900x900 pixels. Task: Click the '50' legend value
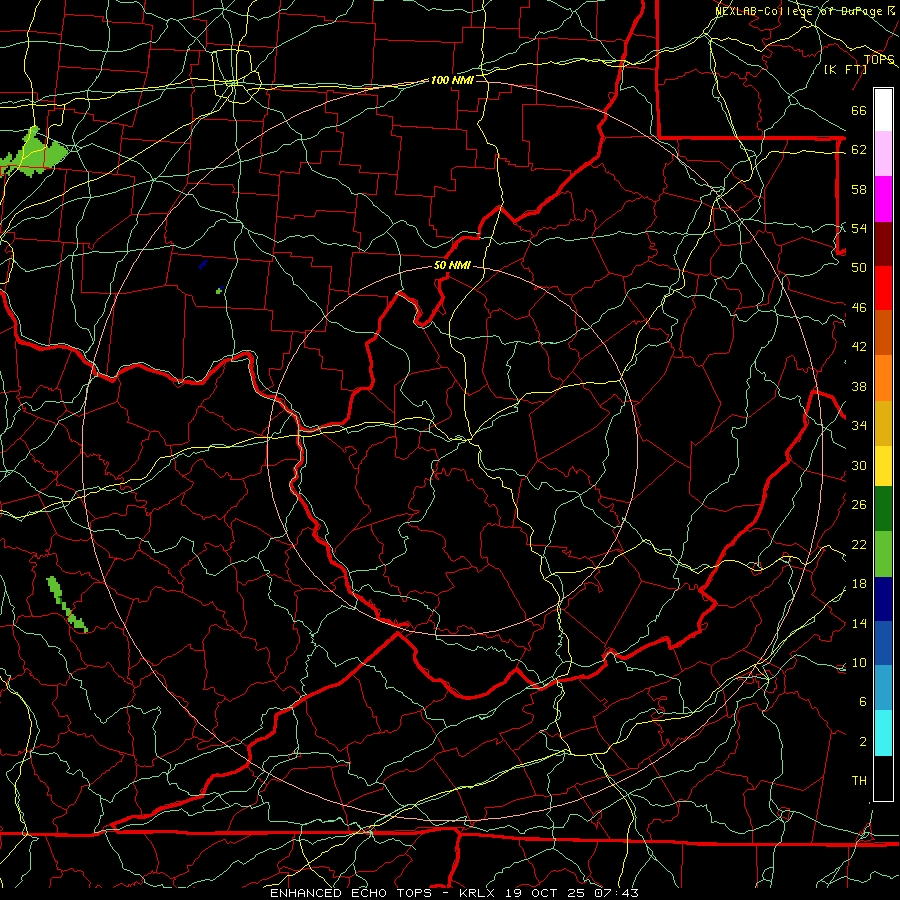click(859, 267)
